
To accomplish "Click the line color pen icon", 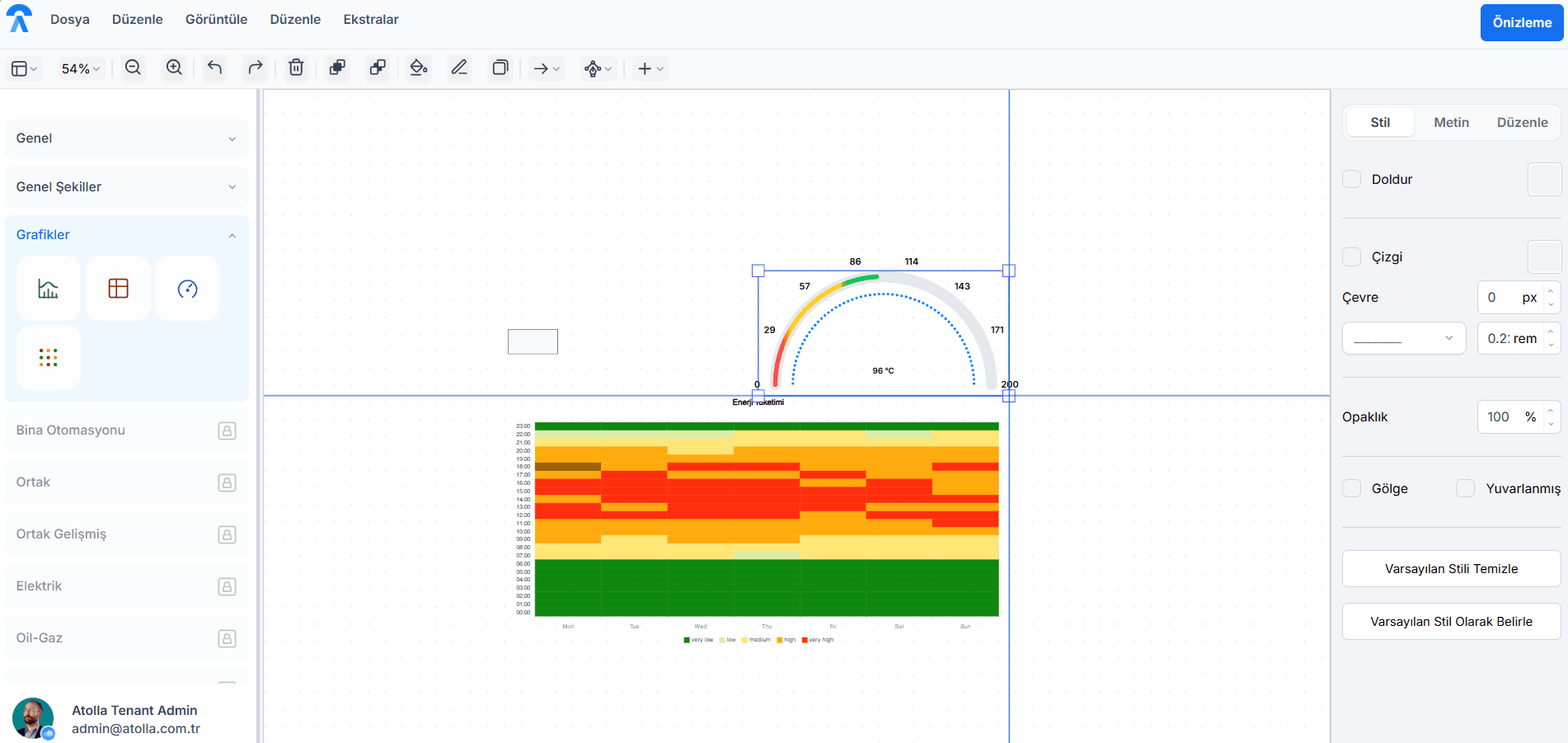I will coord(459,68).
